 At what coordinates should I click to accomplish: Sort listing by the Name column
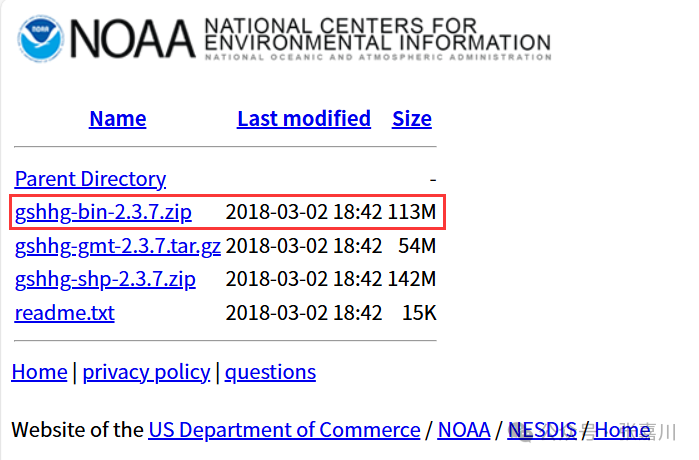[x=117, y=119]
